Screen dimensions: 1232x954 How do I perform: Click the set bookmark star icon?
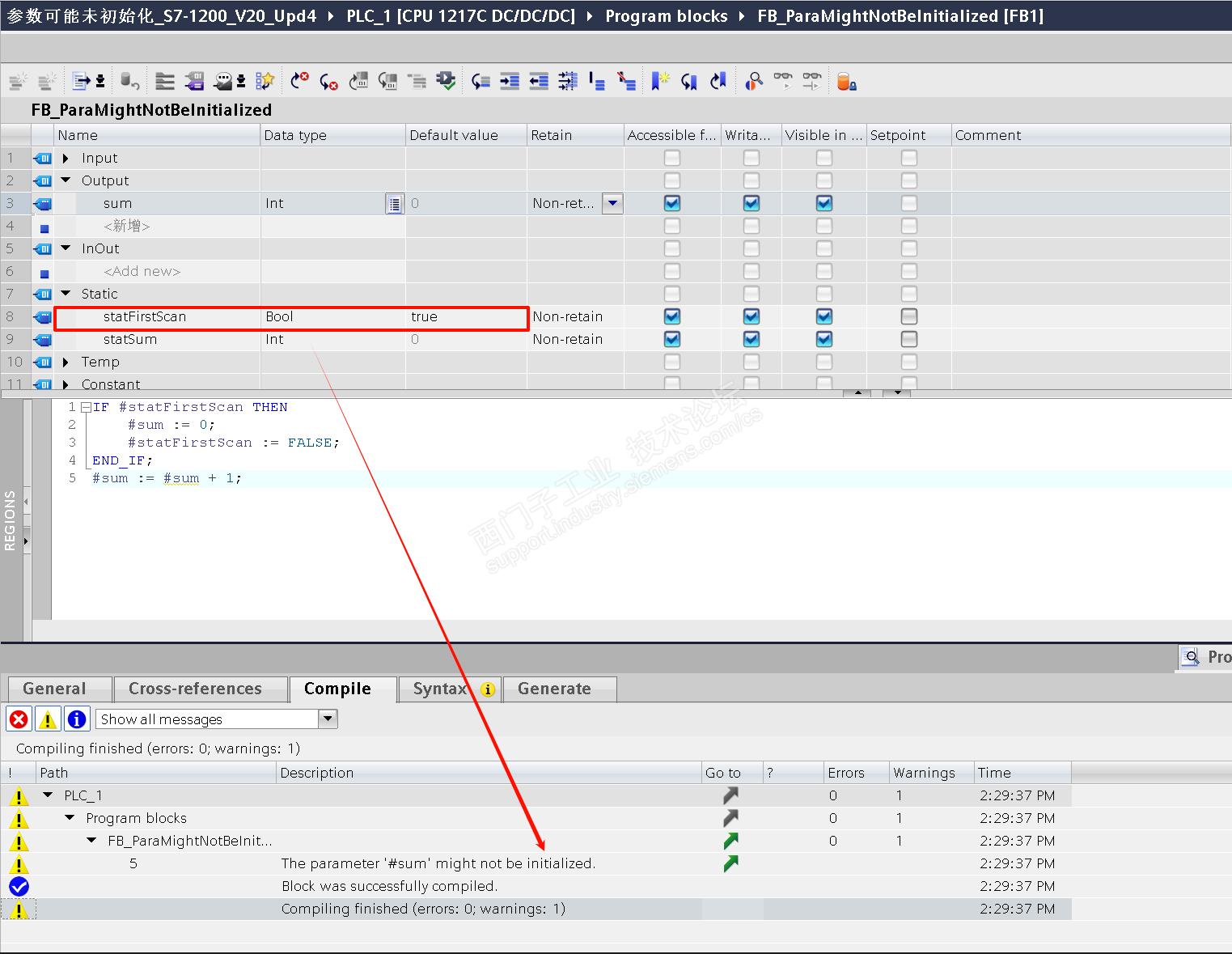tap(661, 81)
